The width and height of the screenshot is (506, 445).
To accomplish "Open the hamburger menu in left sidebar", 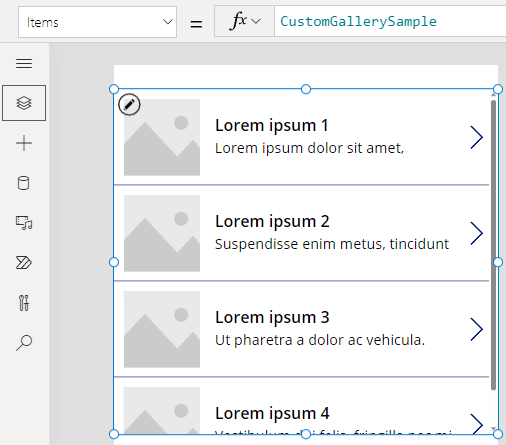I will pyautogui.click(x=24, y=63).
